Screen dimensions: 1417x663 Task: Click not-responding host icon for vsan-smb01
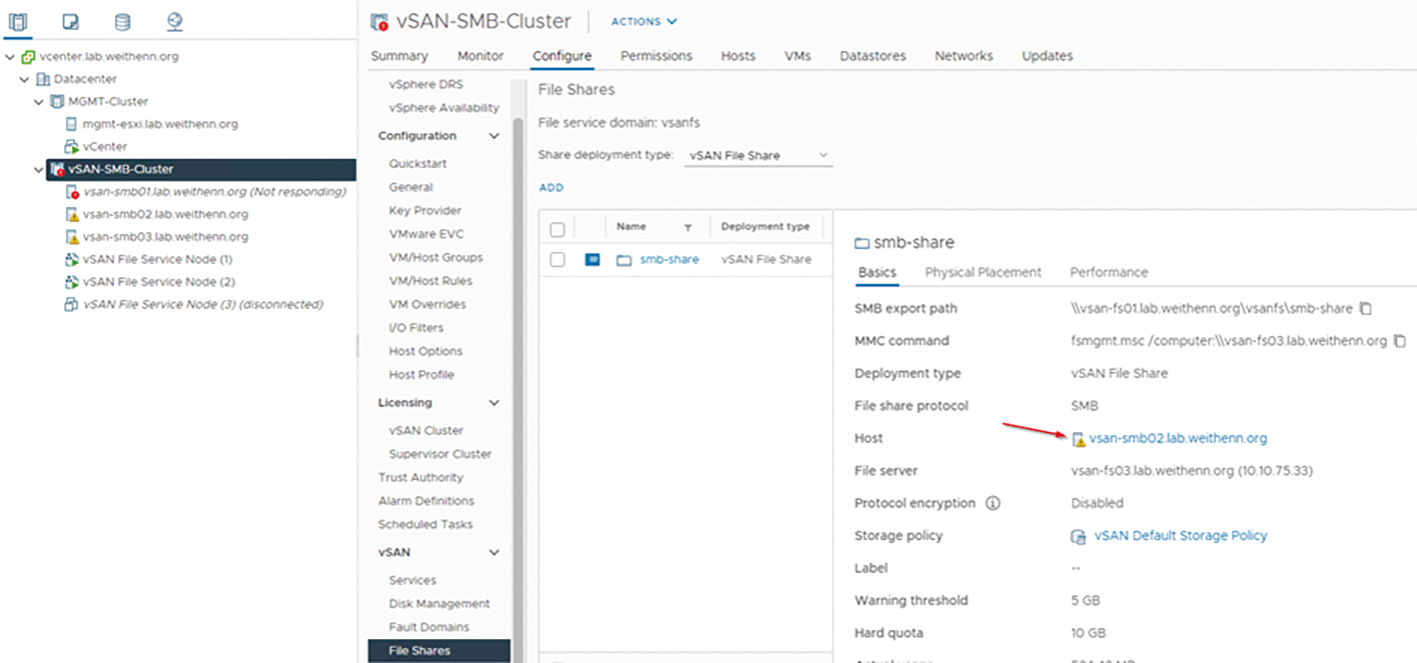pyautogui.click(x=72, y=192)
